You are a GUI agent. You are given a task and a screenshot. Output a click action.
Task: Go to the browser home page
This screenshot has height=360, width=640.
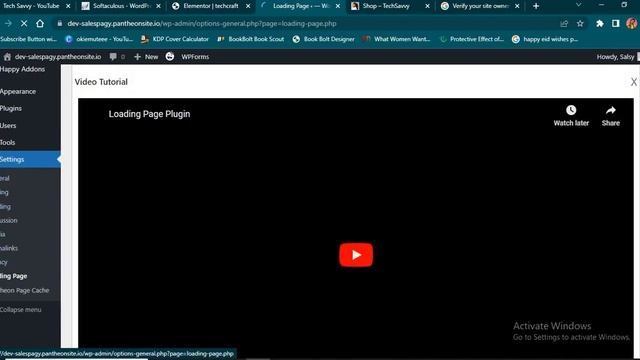click(x=40, y=24)
